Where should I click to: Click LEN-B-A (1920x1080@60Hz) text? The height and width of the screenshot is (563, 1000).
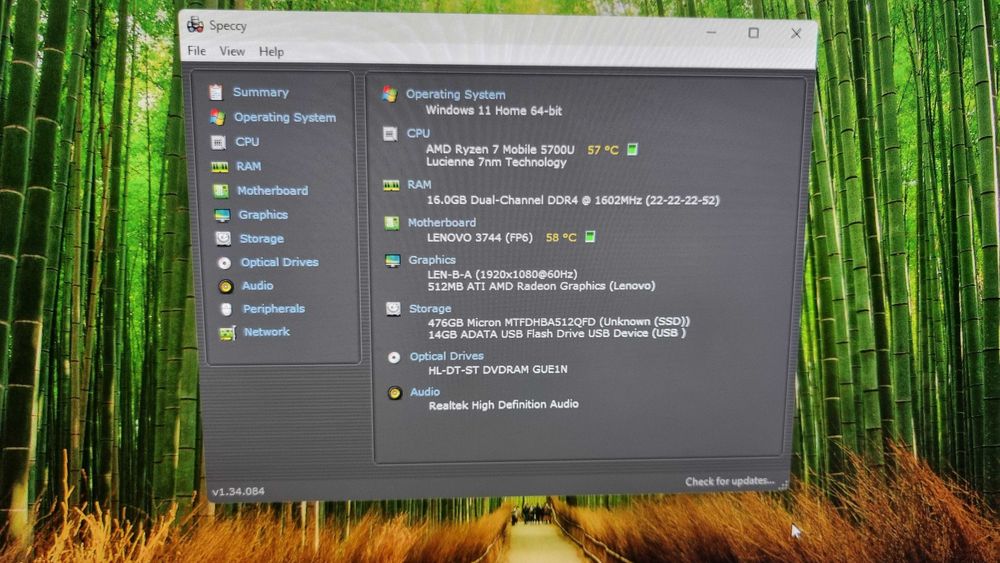(x=503, y=274)
